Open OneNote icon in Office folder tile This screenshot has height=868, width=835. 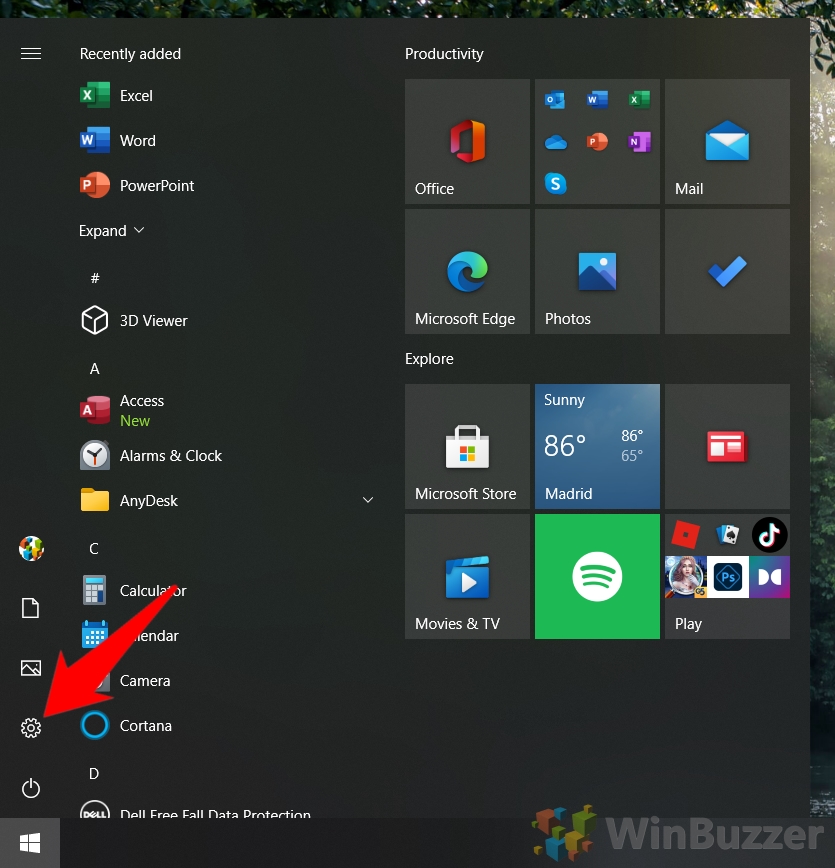tap(640, 142)
